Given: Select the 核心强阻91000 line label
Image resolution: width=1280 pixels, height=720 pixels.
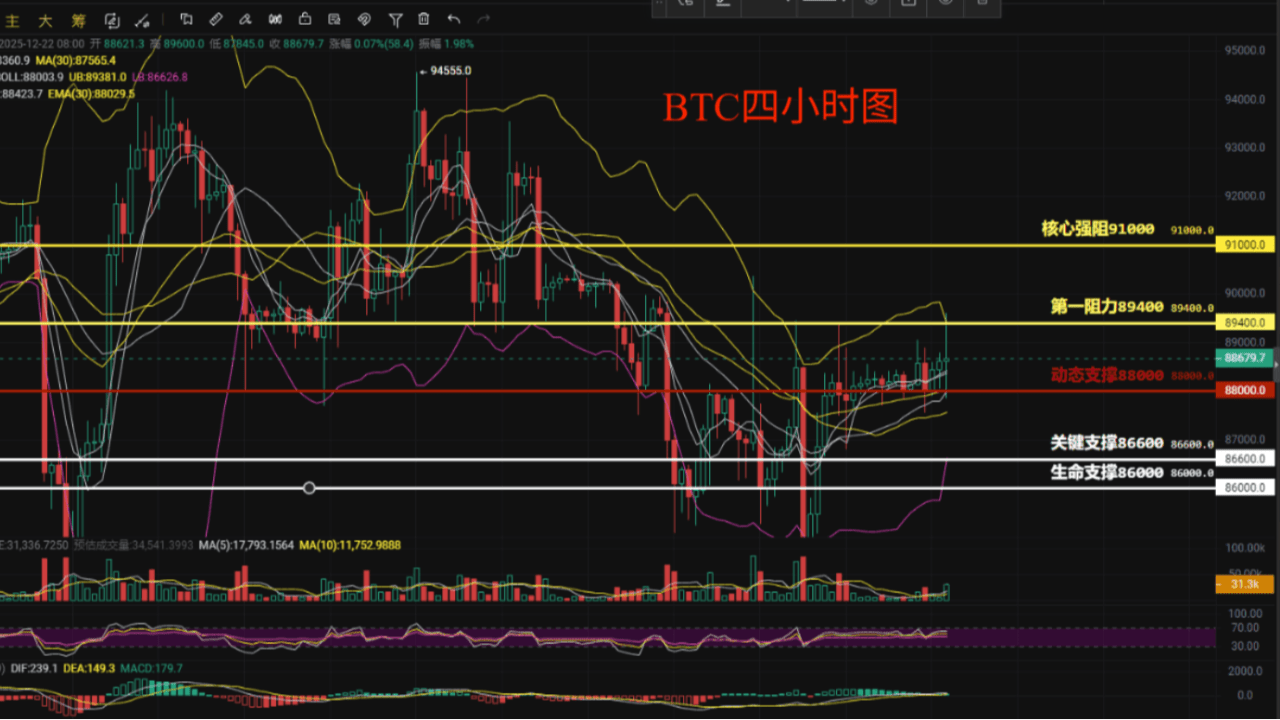Looking at the screenshot, I should pos(1098,229).
